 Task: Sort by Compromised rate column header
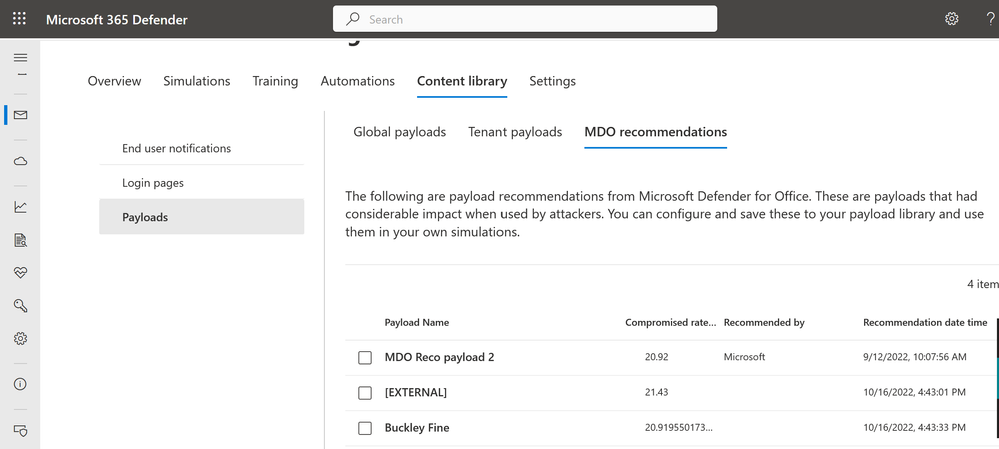(670, 323)
